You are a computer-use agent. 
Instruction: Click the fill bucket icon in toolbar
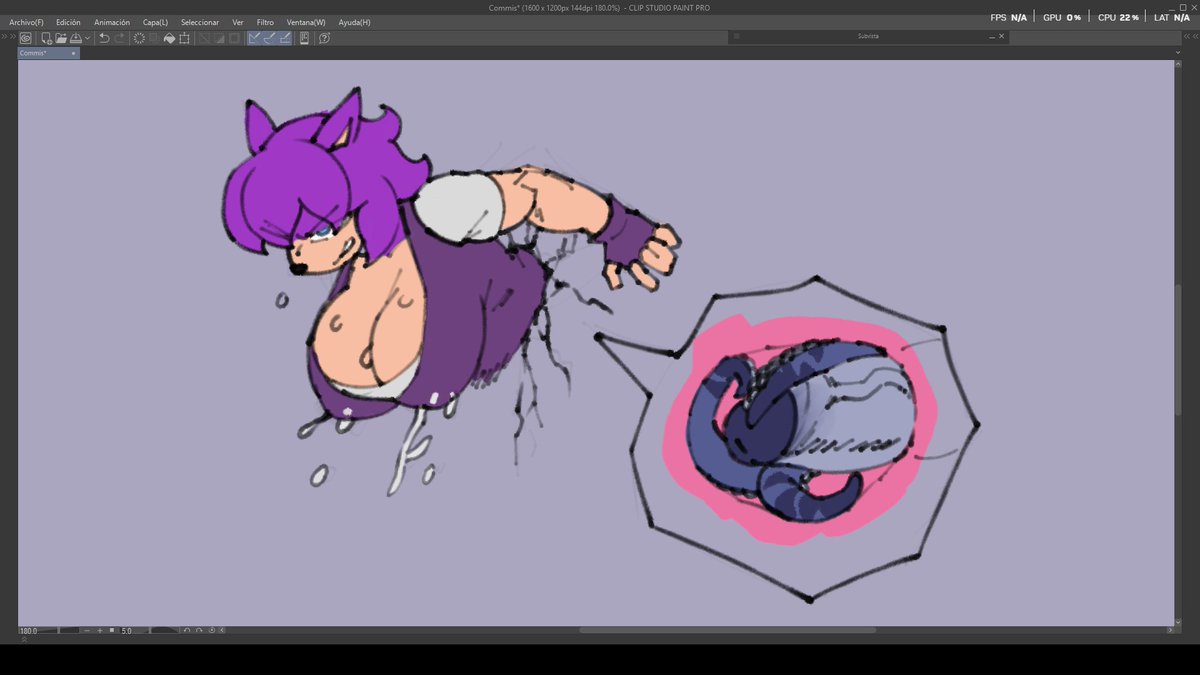click(x=169, y=38)
